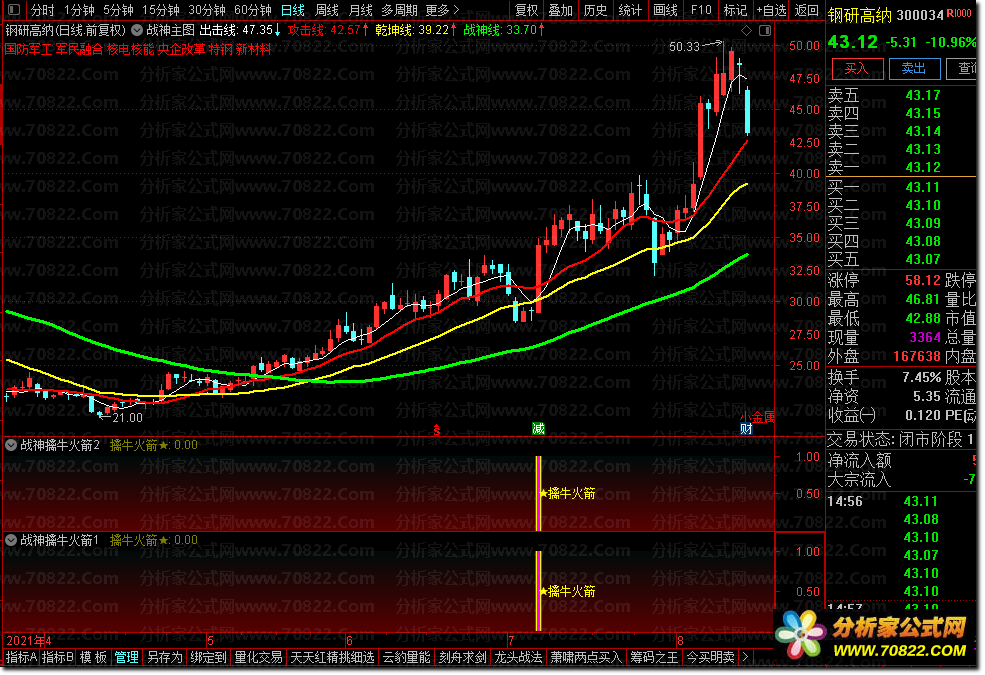
Task: Select the 云豹量能 indicator tab
Action: point(406,657)
